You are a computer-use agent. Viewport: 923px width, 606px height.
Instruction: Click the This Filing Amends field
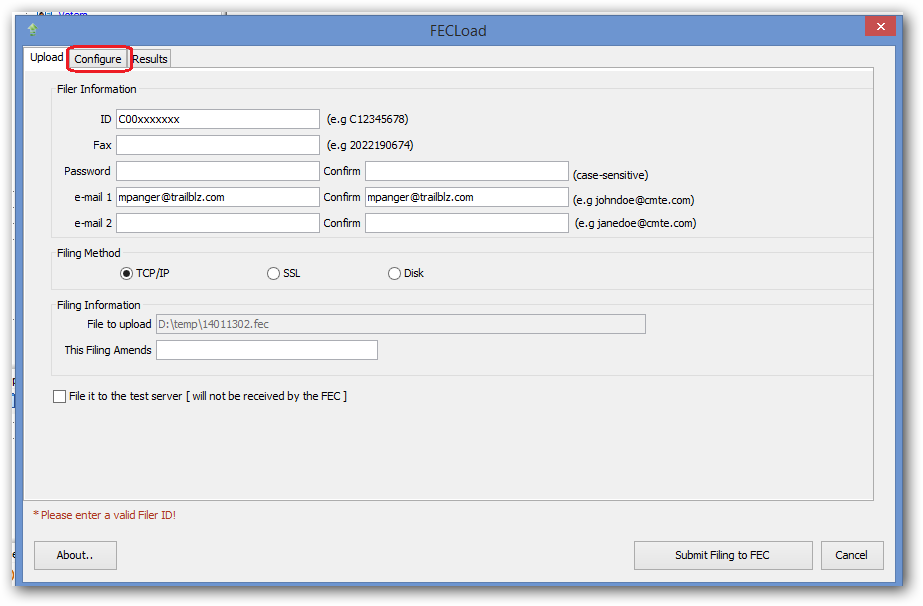coord(266,350)
